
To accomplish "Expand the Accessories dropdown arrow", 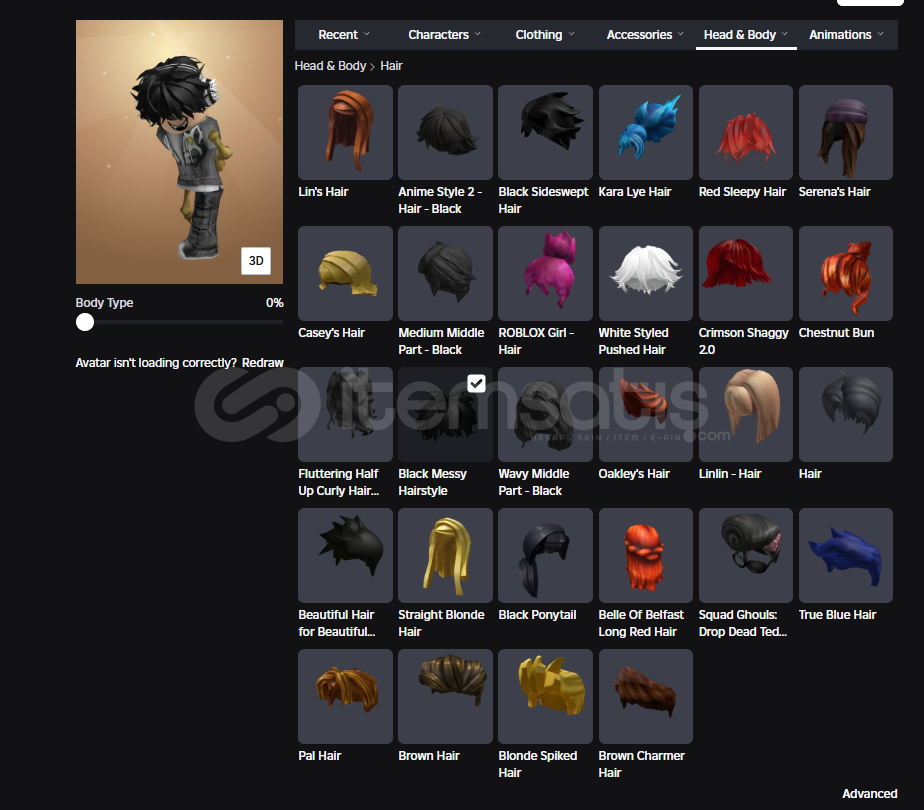I will pos(681,34).
